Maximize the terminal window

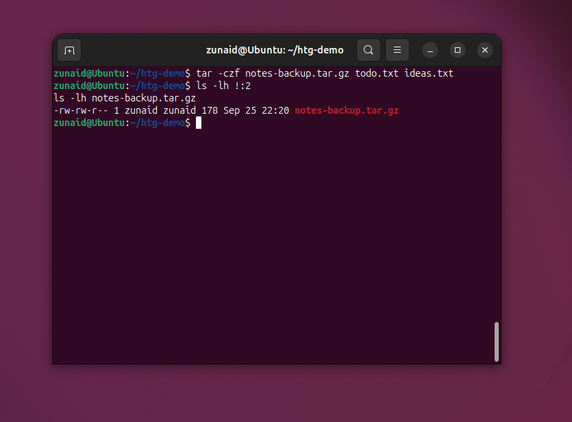(x=457, y=50)
